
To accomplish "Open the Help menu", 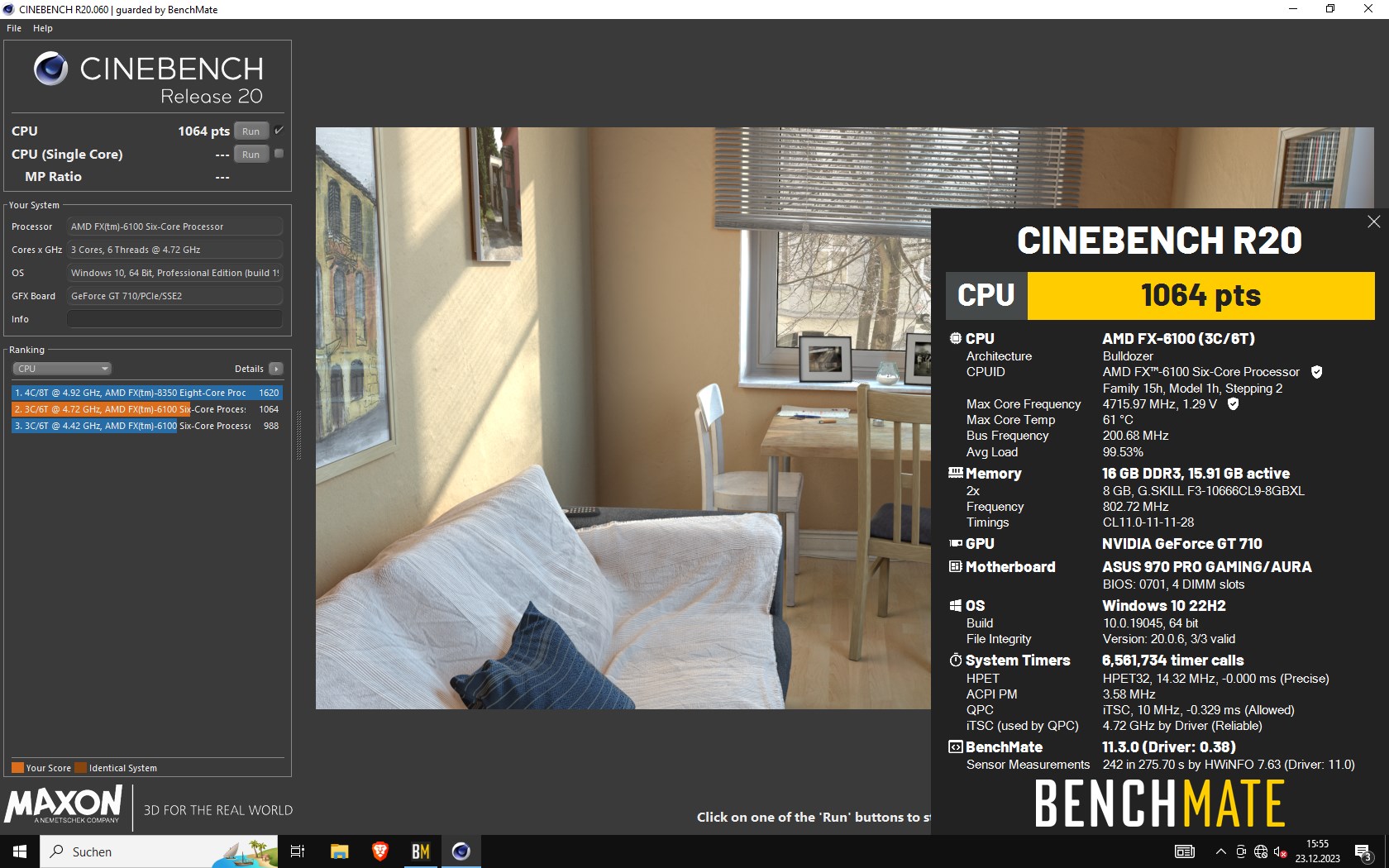I will coord(43,28).
